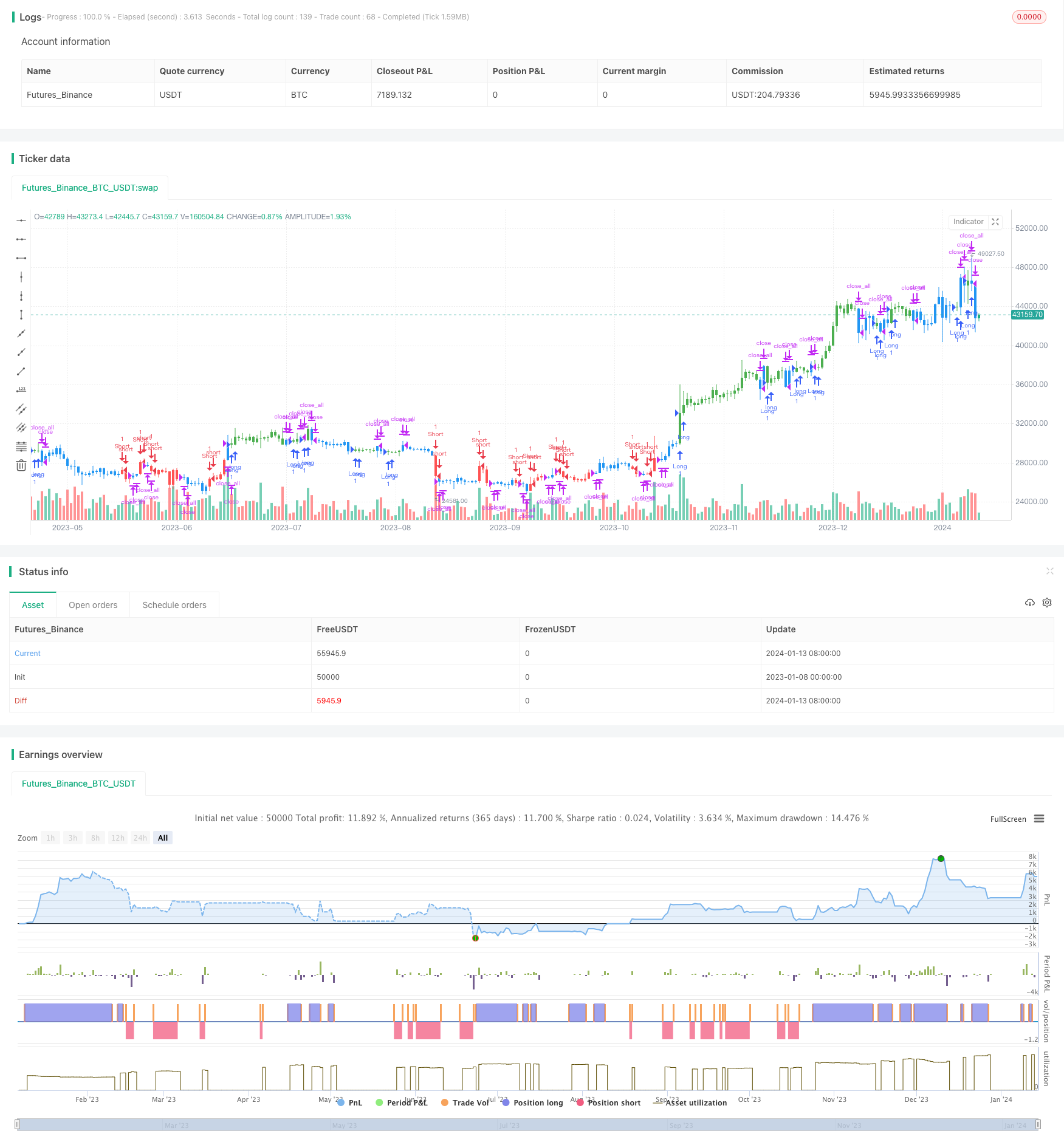
Task: Click the Closeout P&L value 7189.132
Action: (394, 95)
